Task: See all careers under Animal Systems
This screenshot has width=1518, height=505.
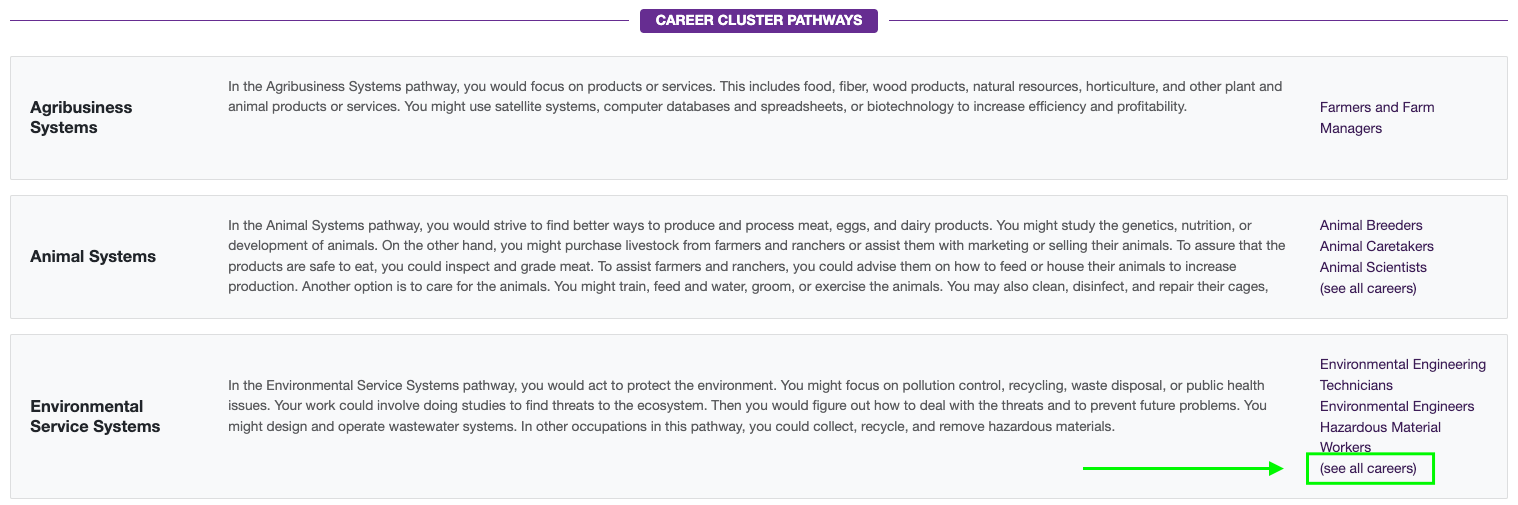Action: (1368, 288)
